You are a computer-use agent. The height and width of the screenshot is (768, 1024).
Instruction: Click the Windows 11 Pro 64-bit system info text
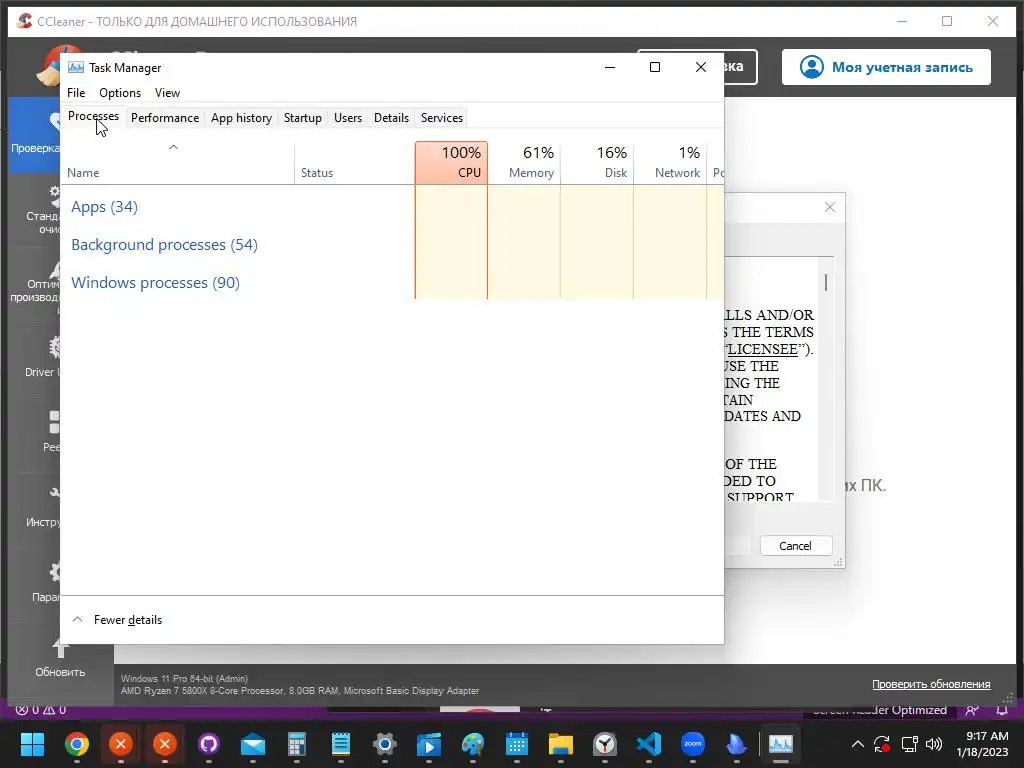click(x=184, y=679)
